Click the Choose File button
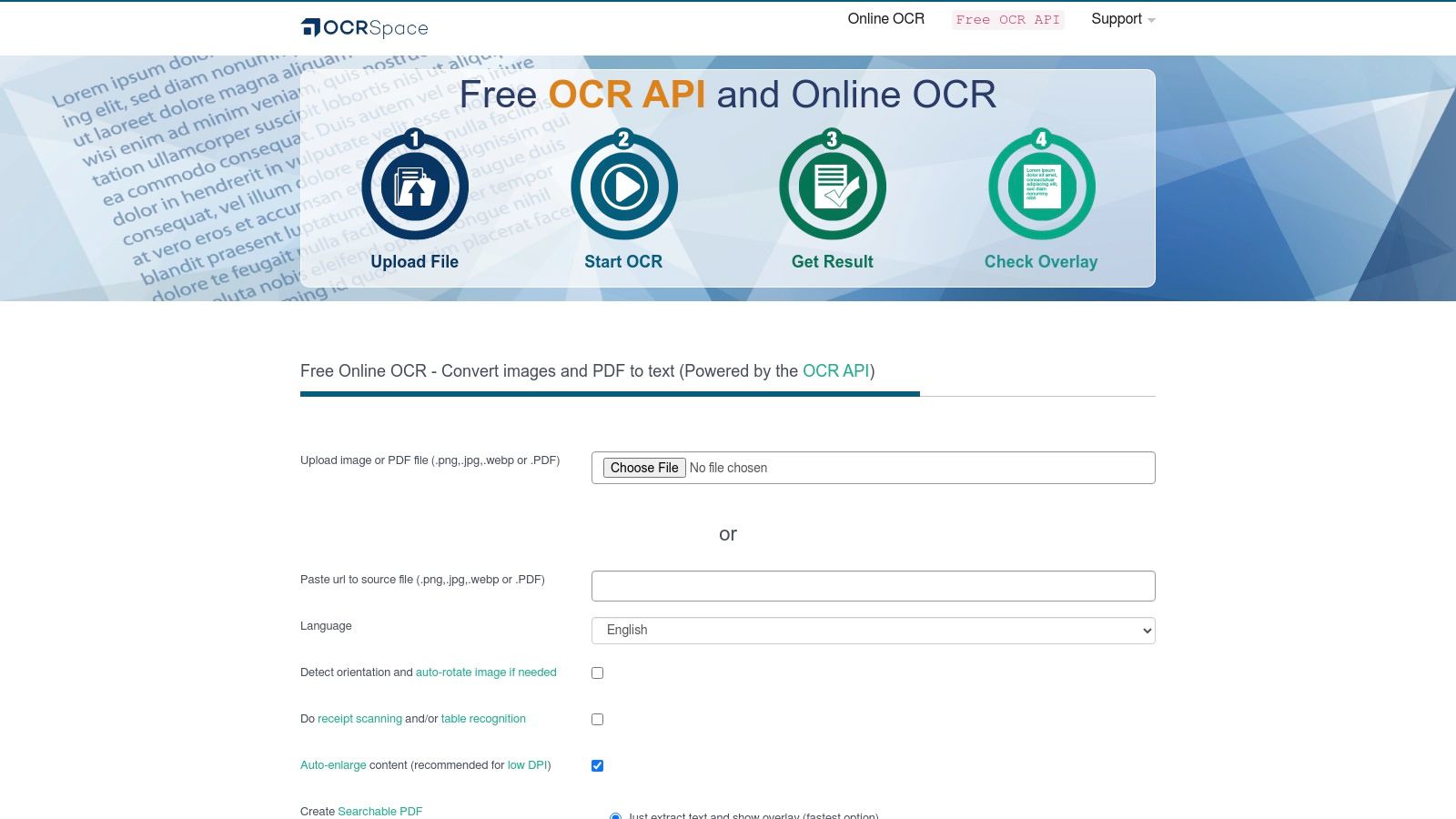The height and width of the screenshot is (819, 1456). click(644, 467)
